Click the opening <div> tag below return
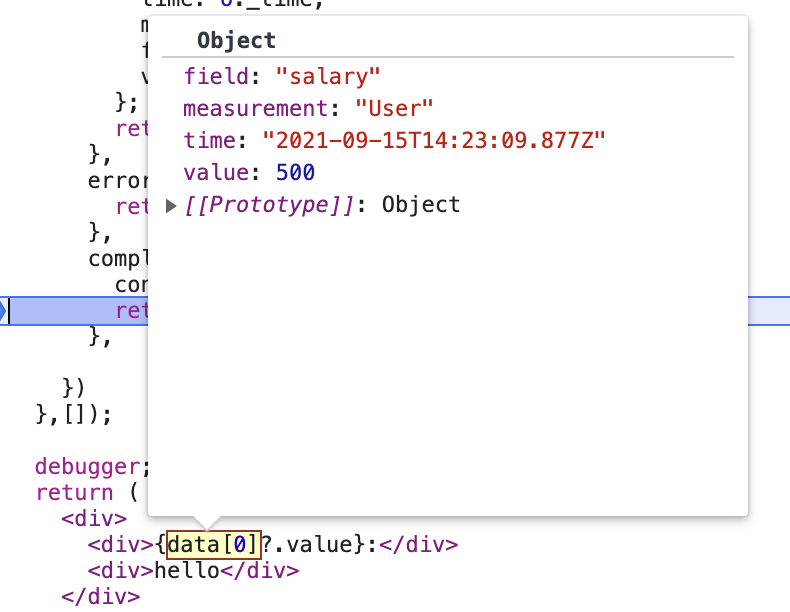790x612 pixels. pos(94,518)
